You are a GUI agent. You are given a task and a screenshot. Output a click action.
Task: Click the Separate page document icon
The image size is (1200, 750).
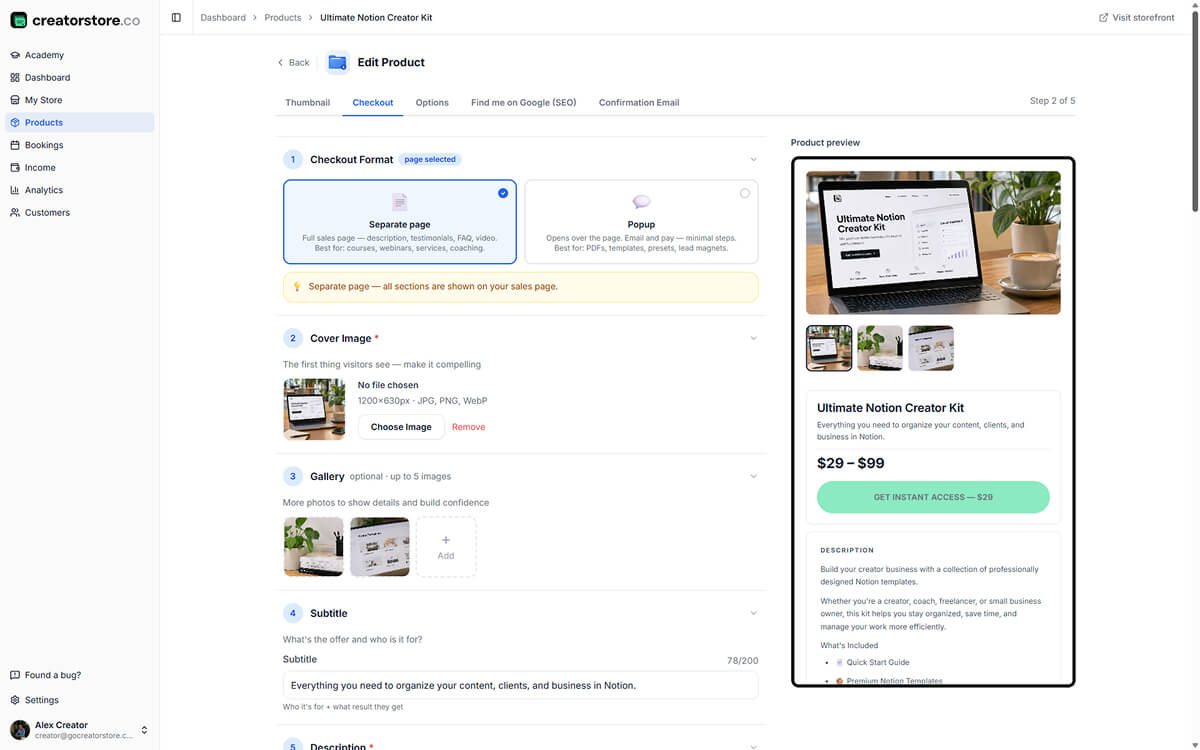[x=400, y=202]
